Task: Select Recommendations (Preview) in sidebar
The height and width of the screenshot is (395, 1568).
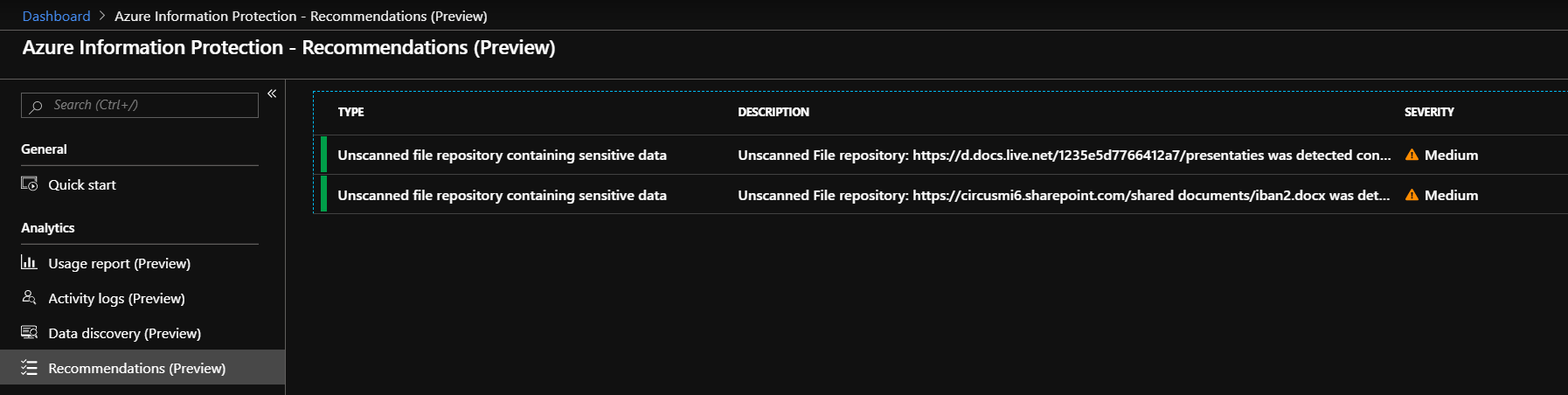Action: tap(136, 368)
